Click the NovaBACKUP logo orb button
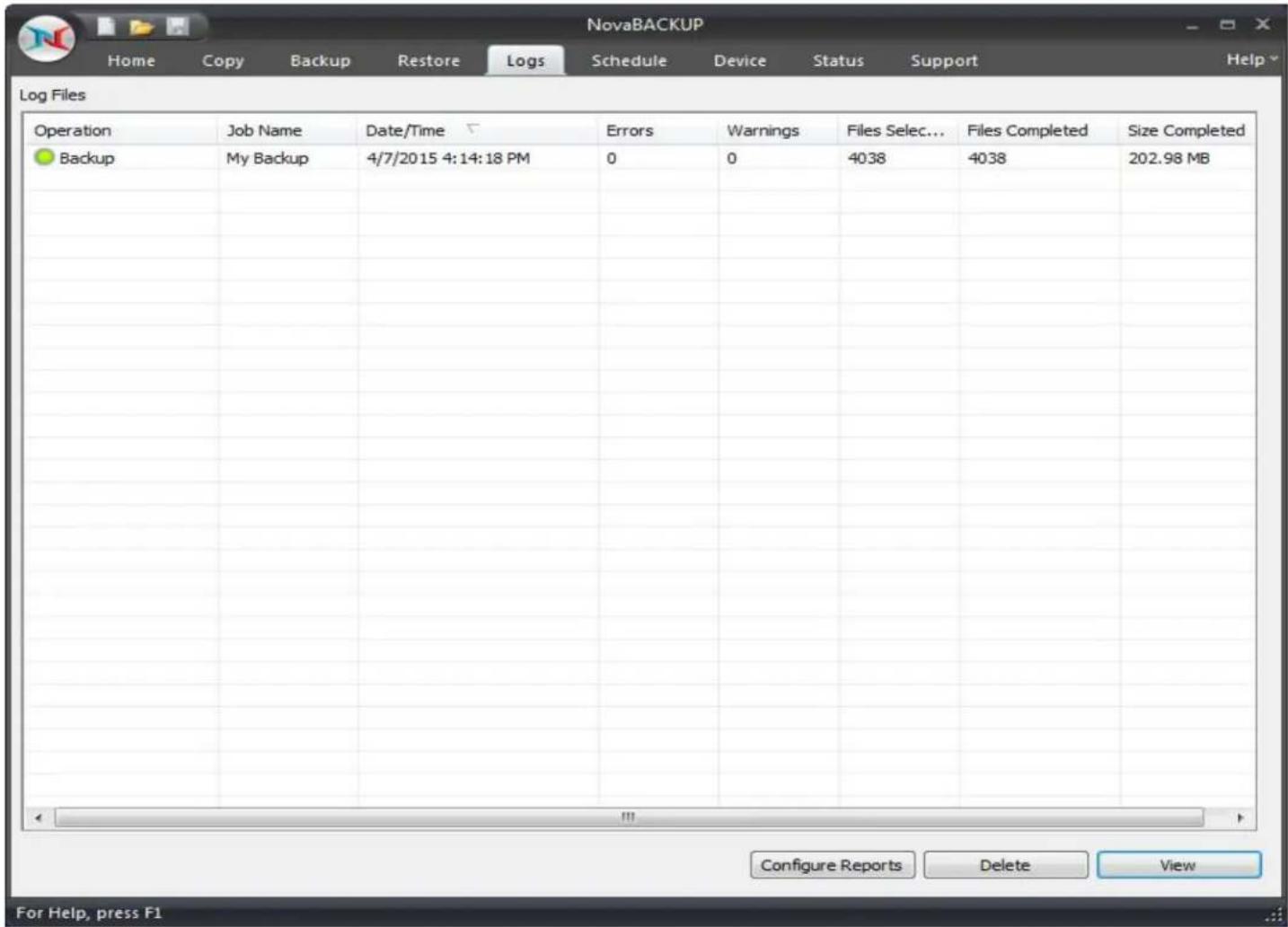 [47, 39]
